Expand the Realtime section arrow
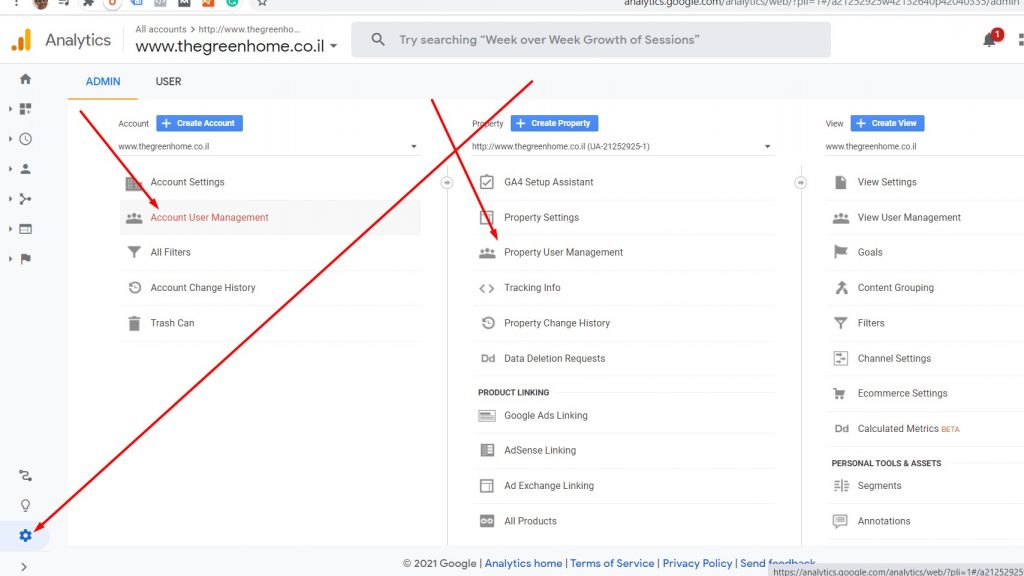 [10, 139]
